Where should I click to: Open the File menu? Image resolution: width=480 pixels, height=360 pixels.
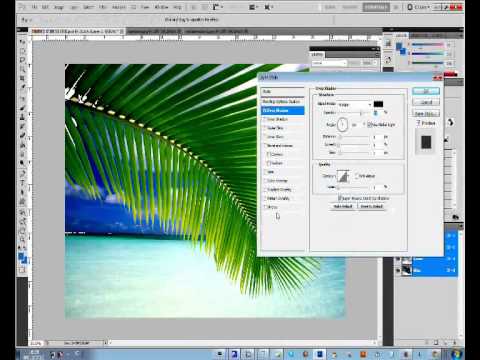pyautogui.click(x=34, y=7)
